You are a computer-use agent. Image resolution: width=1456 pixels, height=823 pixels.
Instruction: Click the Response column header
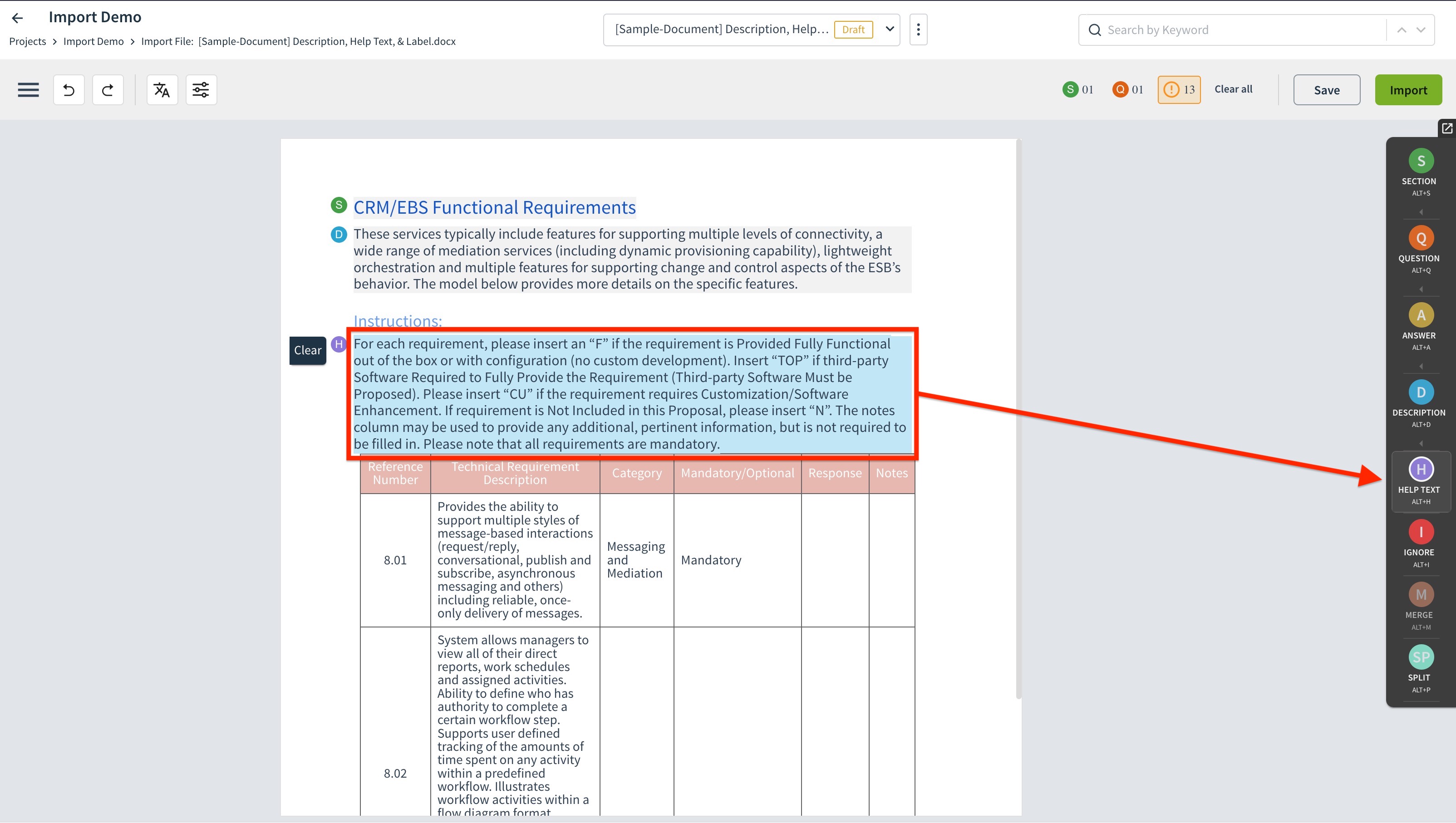(835, 473)
